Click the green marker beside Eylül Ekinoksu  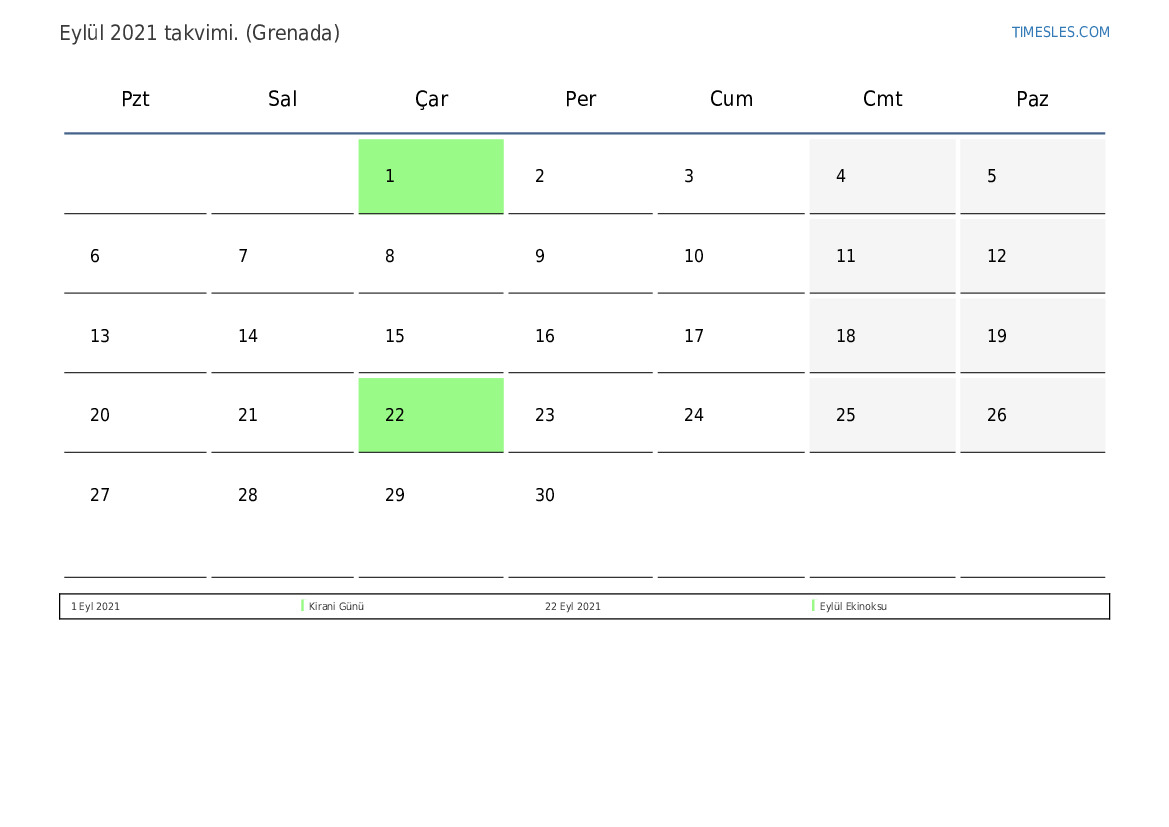(813, 606)
